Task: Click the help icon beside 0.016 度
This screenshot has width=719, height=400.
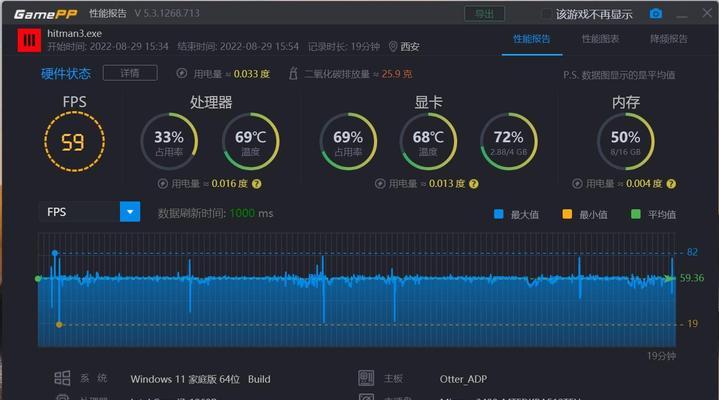Action: tap(257, 184)
